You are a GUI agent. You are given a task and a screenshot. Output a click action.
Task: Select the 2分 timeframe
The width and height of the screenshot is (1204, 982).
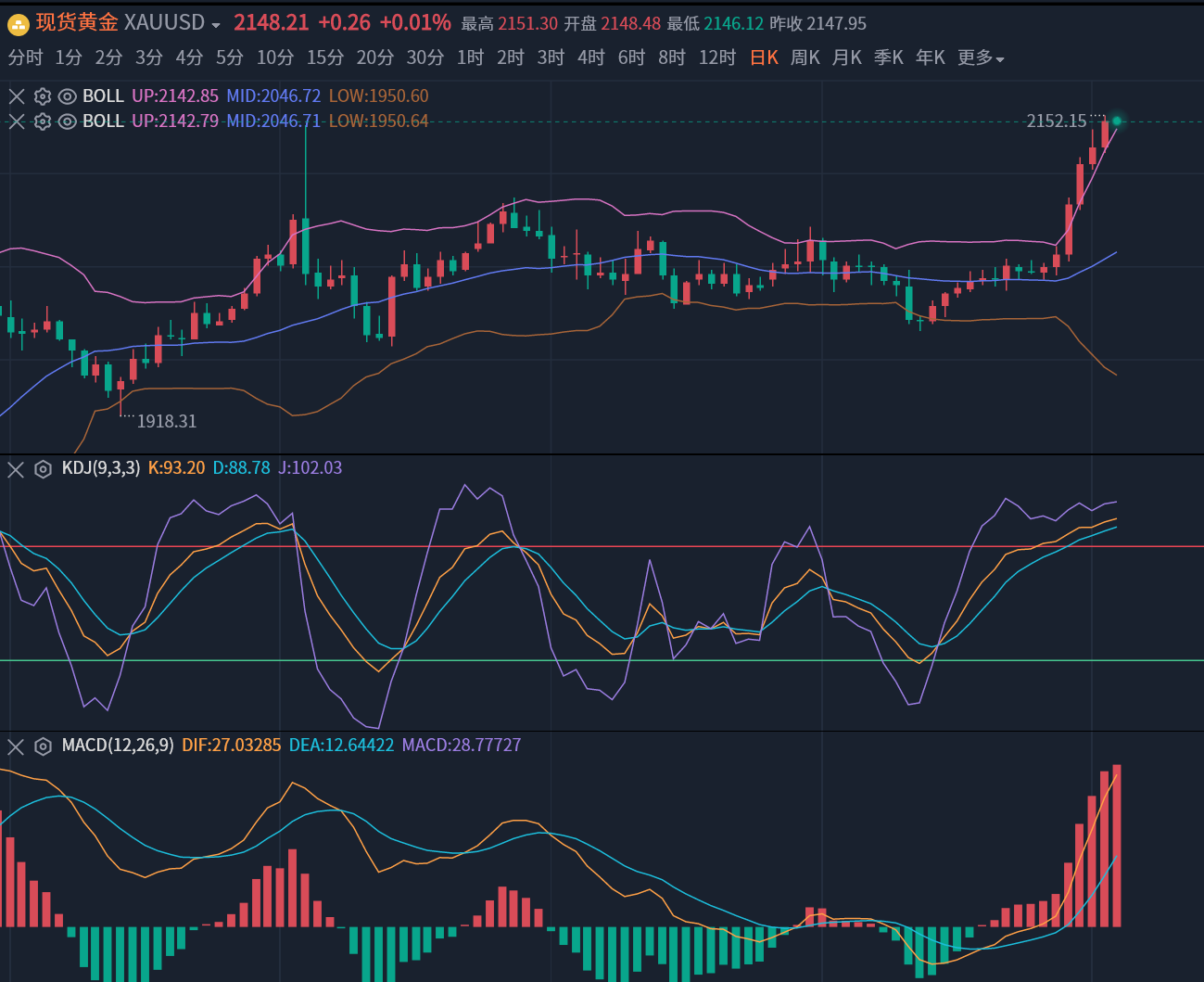point(108,58)
